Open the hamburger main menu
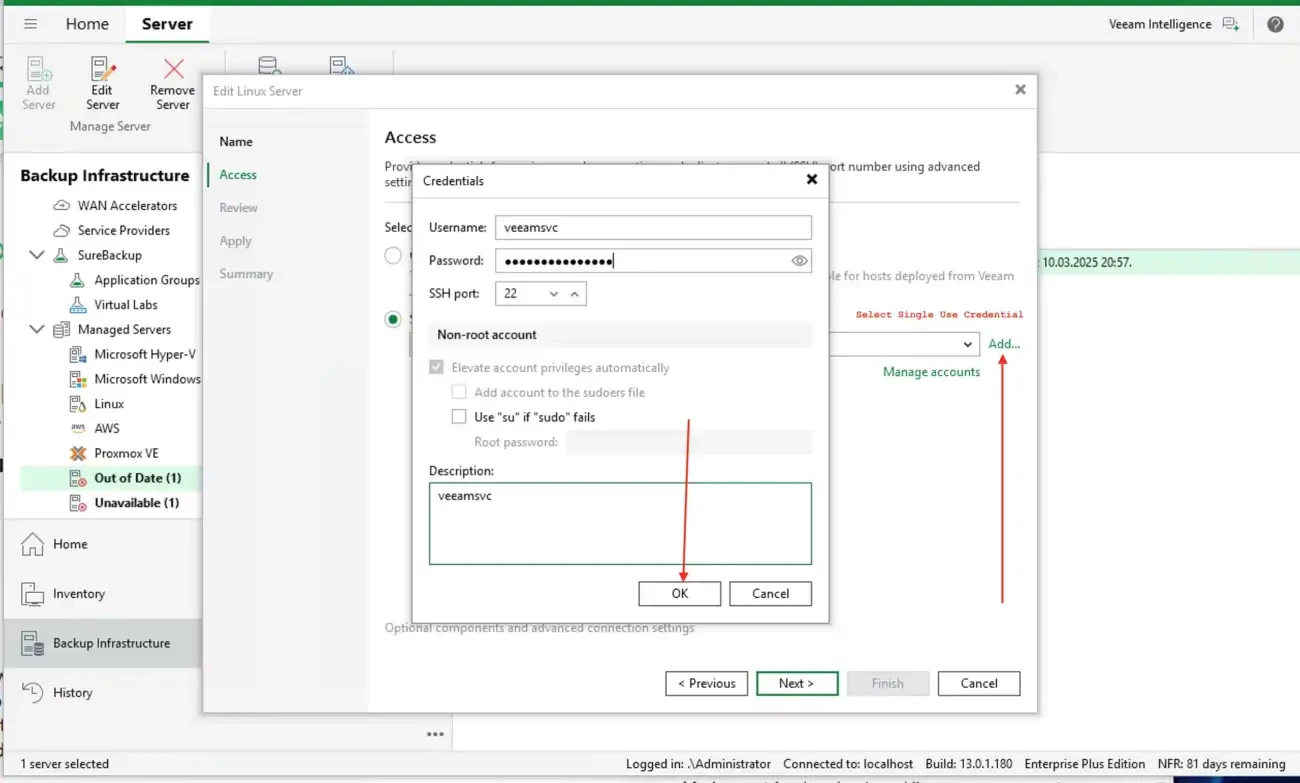 coord(30,24)
